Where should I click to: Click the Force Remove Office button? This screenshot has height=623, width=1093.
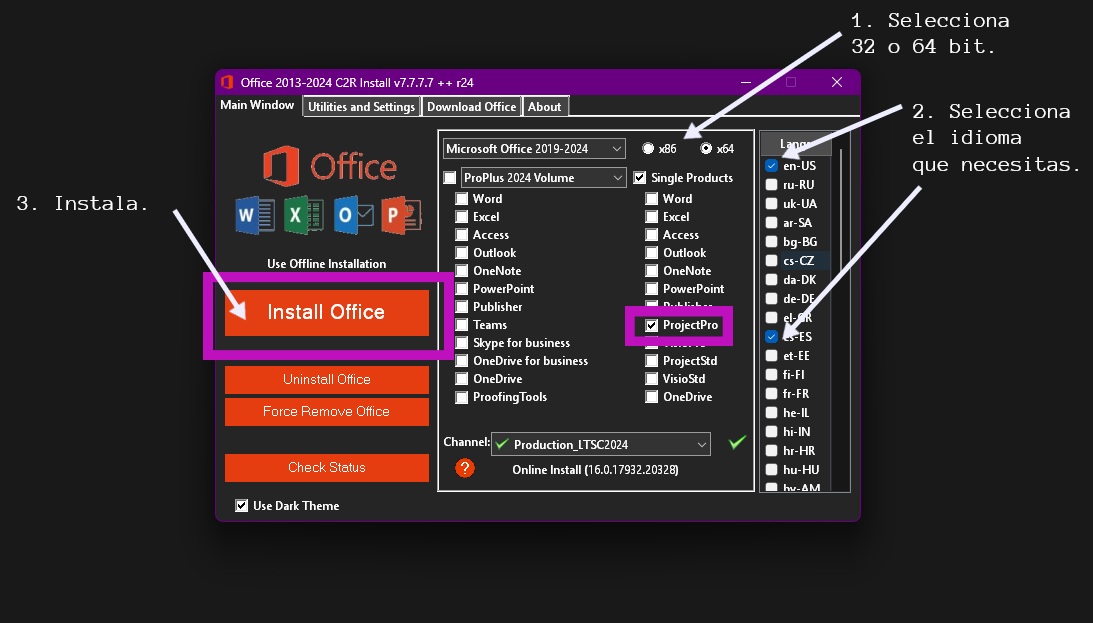[x=326, y=412]
